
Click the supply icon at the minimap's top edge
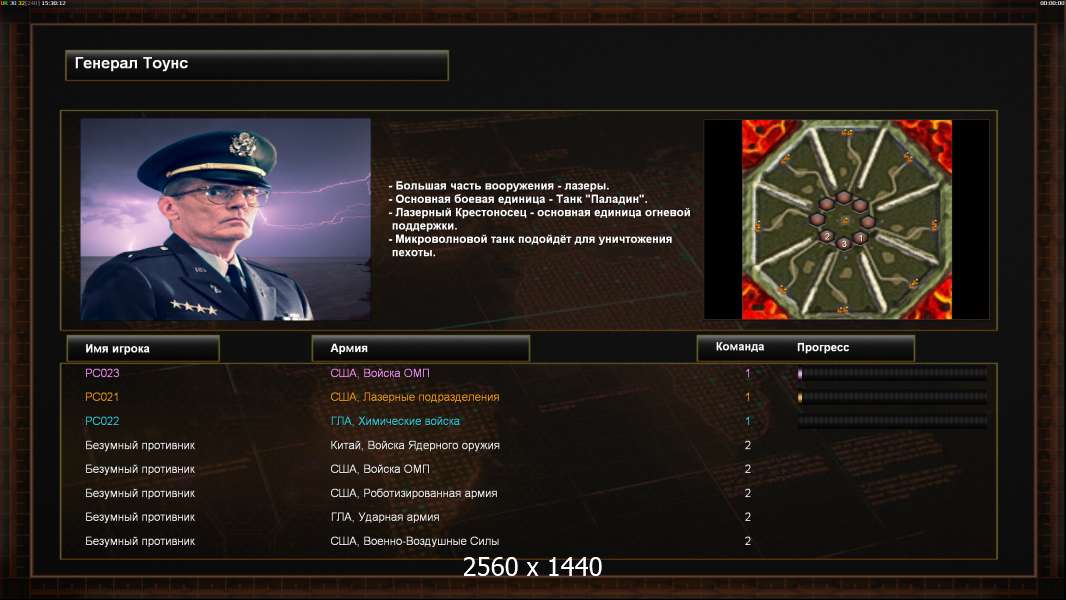(x=847, y=133)
